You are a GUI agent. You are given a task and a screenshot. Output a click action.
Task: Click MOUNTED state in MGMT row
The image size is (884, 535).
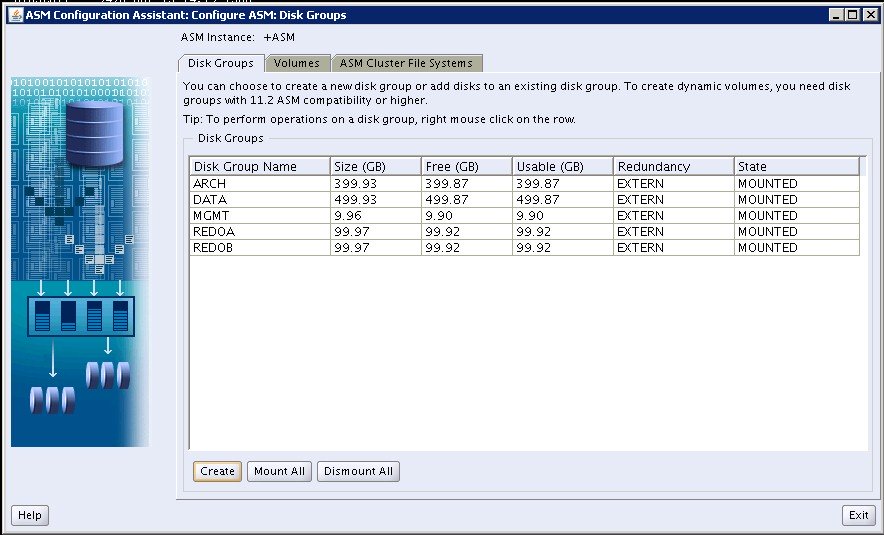pos(768,216)
